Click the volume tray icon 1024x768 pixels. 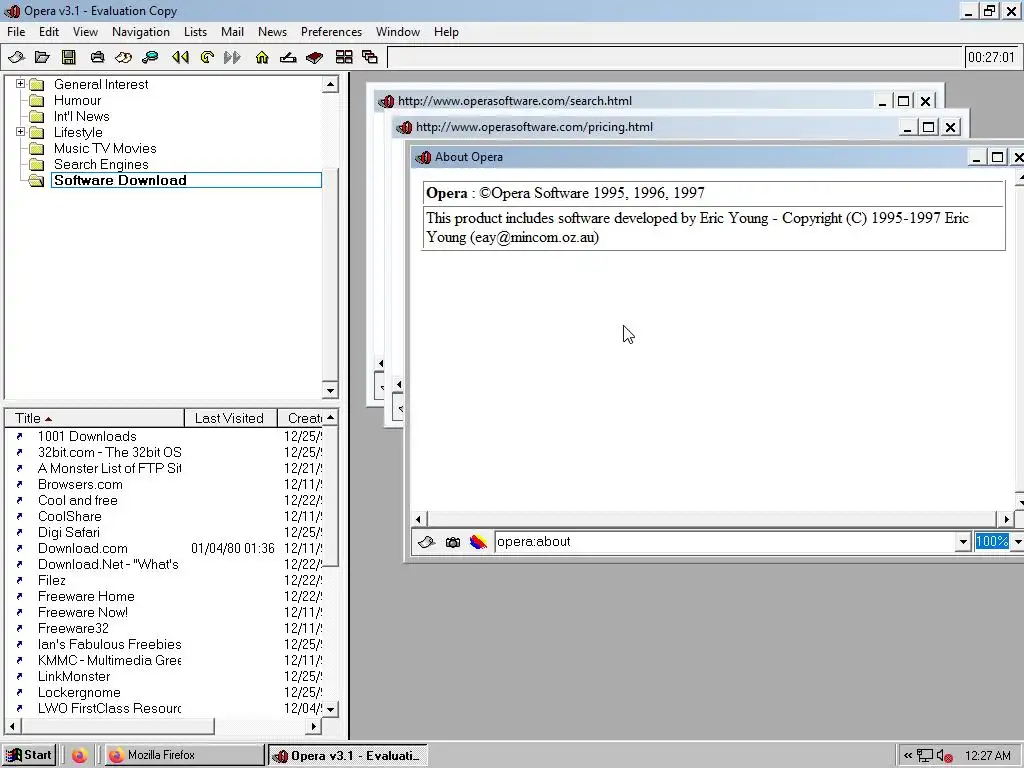click(945, 756)
